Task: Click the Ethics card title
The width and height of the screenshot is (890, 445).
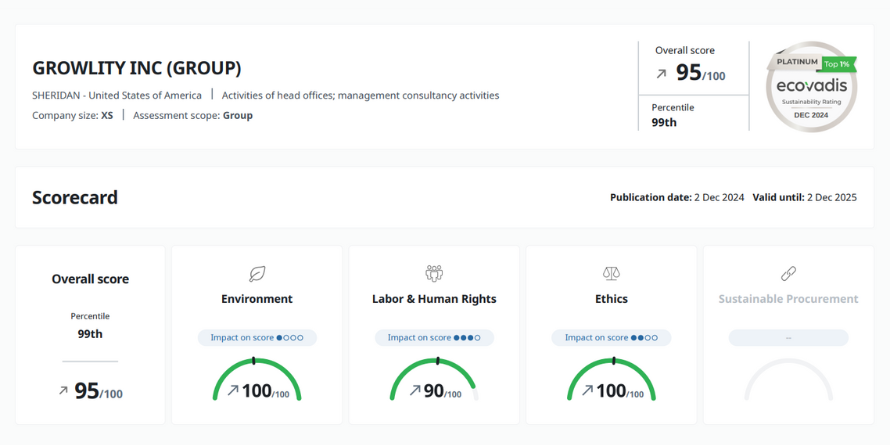Action: [611, 299]
